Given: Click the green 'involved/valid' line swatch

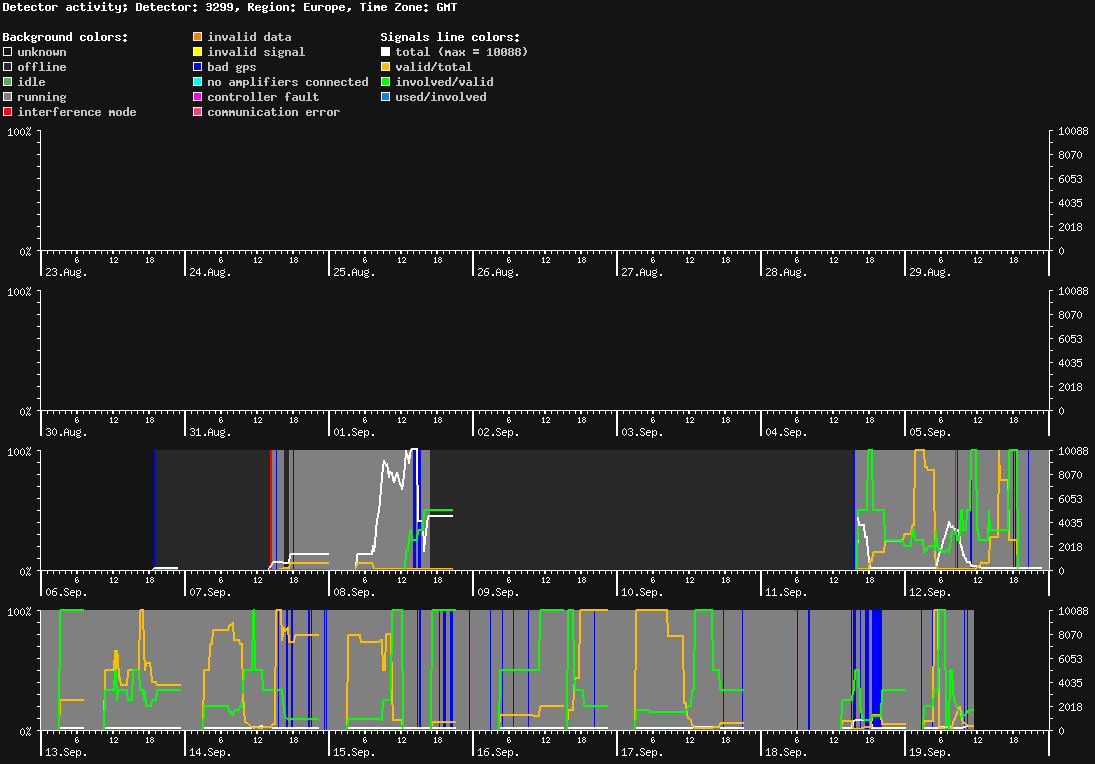Looking at the screenshot, I should [385, 82].
